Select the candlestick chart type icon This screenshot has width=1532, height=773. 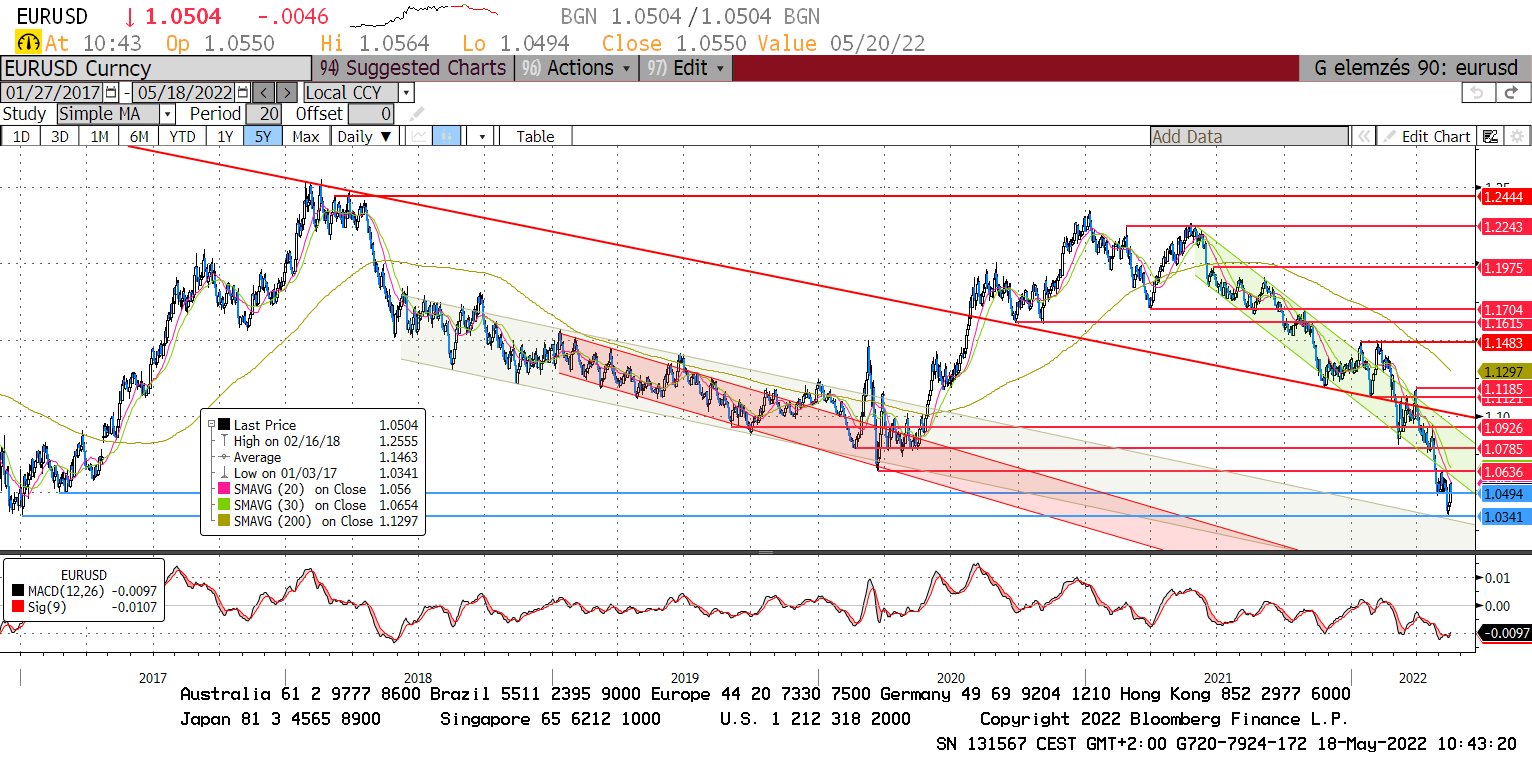(446, 136)
